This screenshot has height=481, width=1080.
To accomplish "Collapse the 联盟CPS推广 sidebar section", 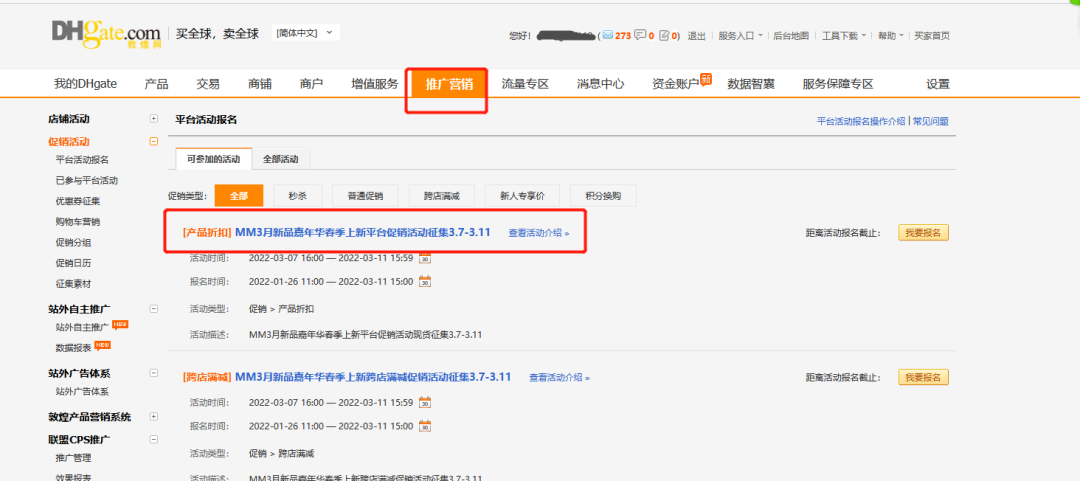I will point(154,439).
